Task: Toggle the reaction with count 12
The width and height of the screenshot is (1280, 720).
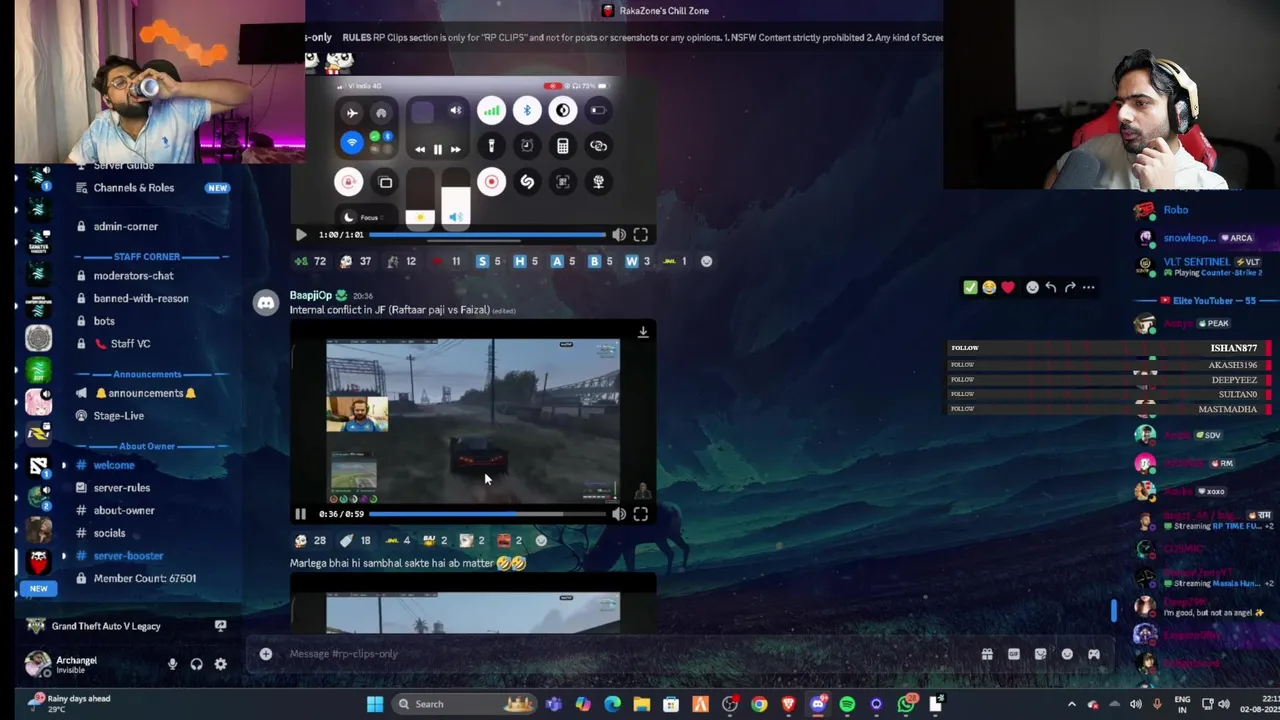Action: pyautogui.click(x=401, y=261)
